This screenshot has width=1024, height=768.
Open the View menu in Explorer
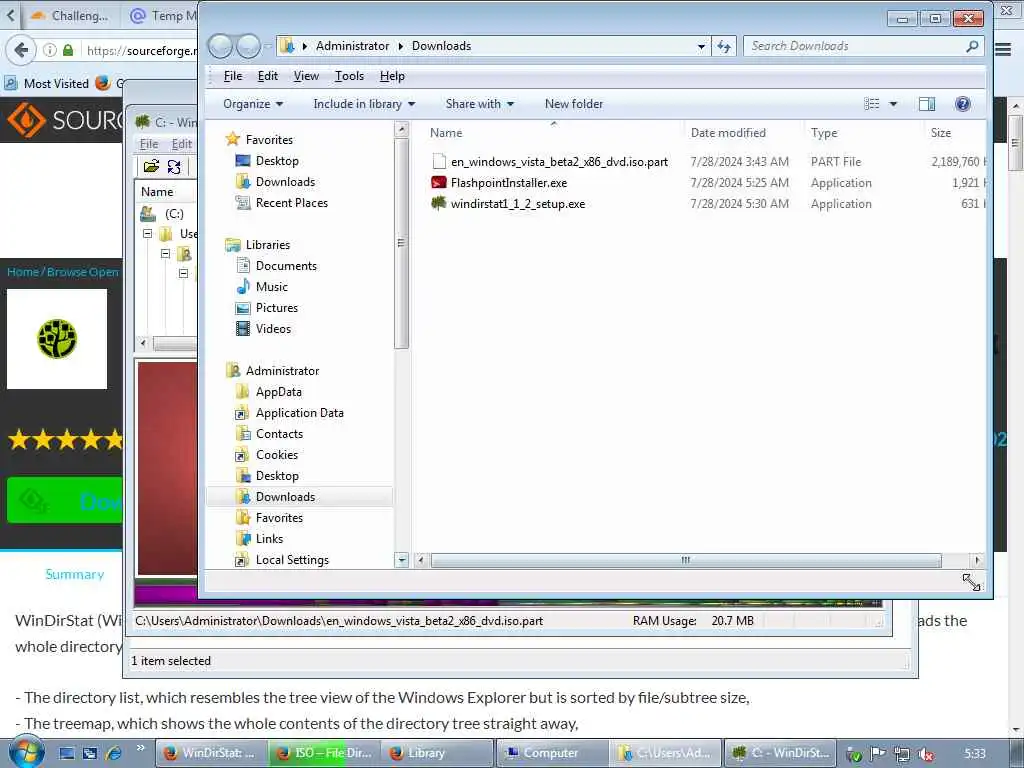pyautogui.click(x=306, y=76)
